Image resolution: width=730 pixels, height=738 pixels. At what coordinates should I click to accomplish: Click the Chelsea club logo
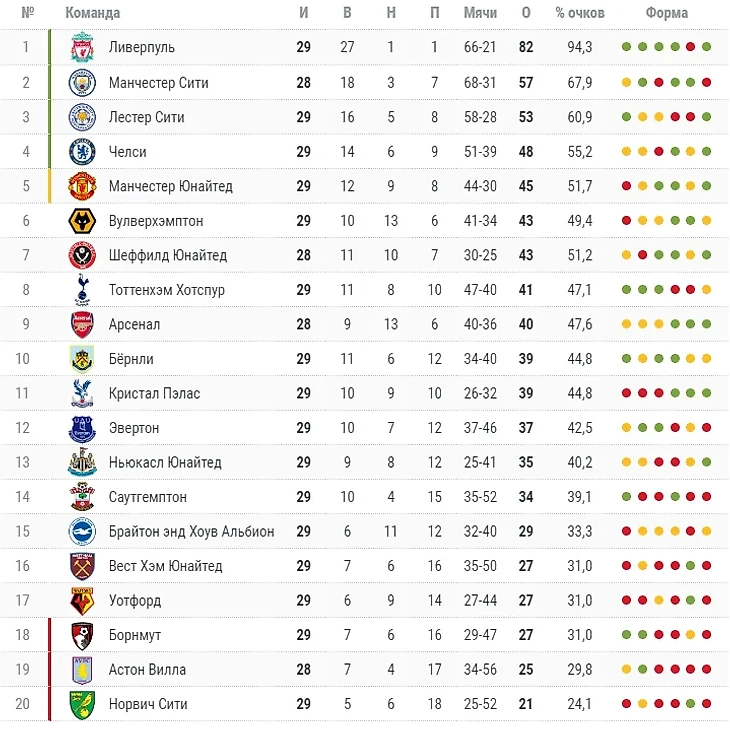pos(81,151)
